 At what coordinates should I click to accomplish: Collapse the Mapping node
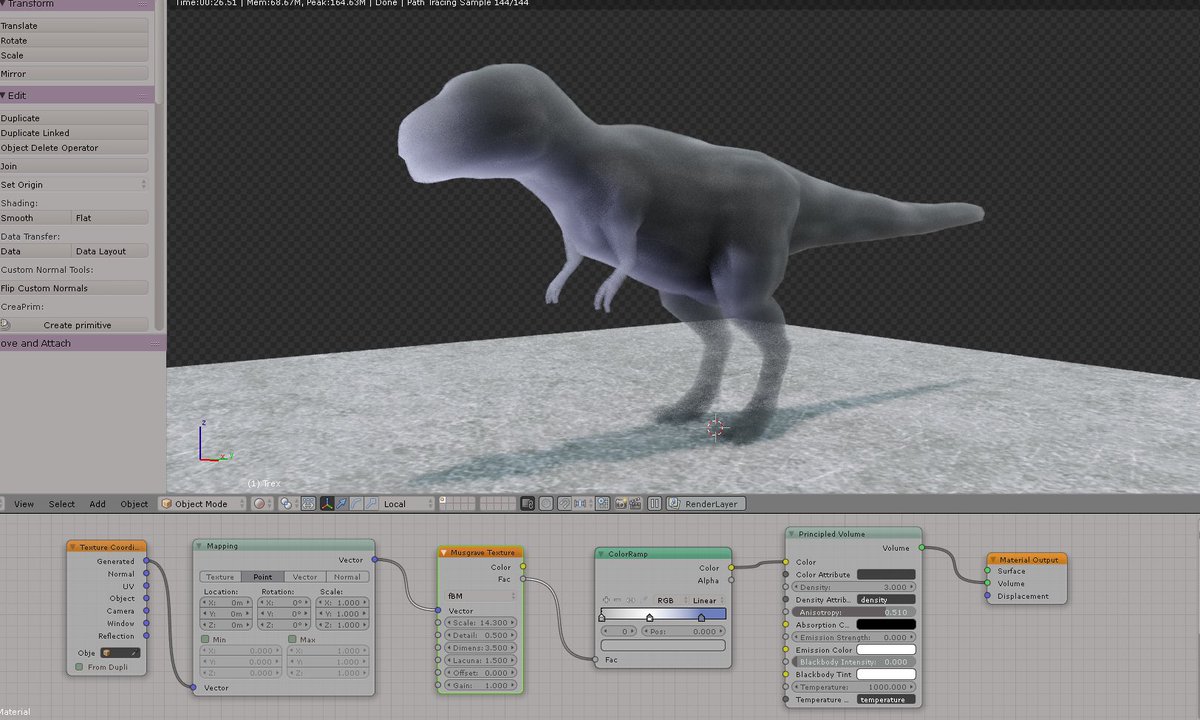[199, 546]
